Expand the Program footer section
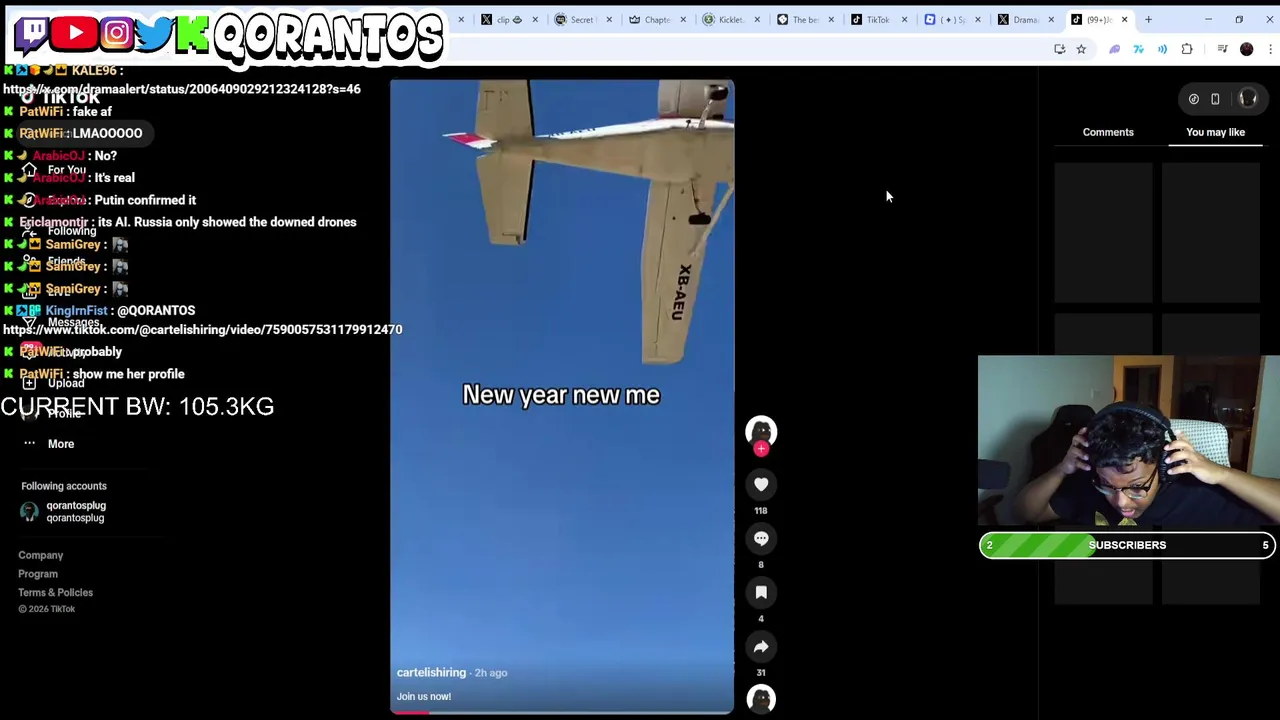 [x=38, y=574]
